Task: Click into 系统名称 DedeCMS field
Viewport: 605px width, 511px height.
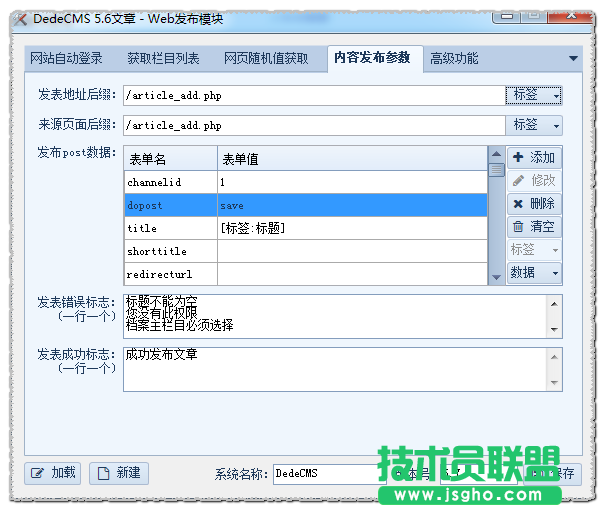Action: coord(330,474)
